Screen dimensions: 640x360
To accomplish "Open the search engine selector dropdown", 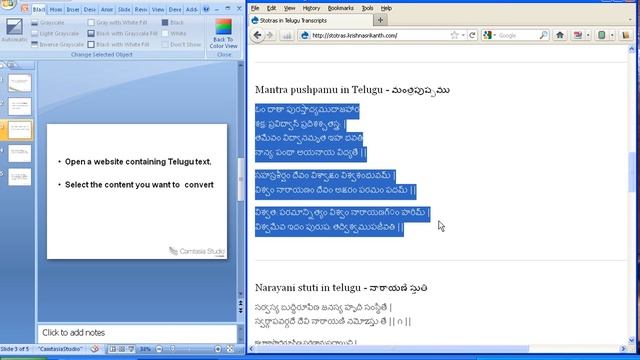I will [x=490, y=36].
